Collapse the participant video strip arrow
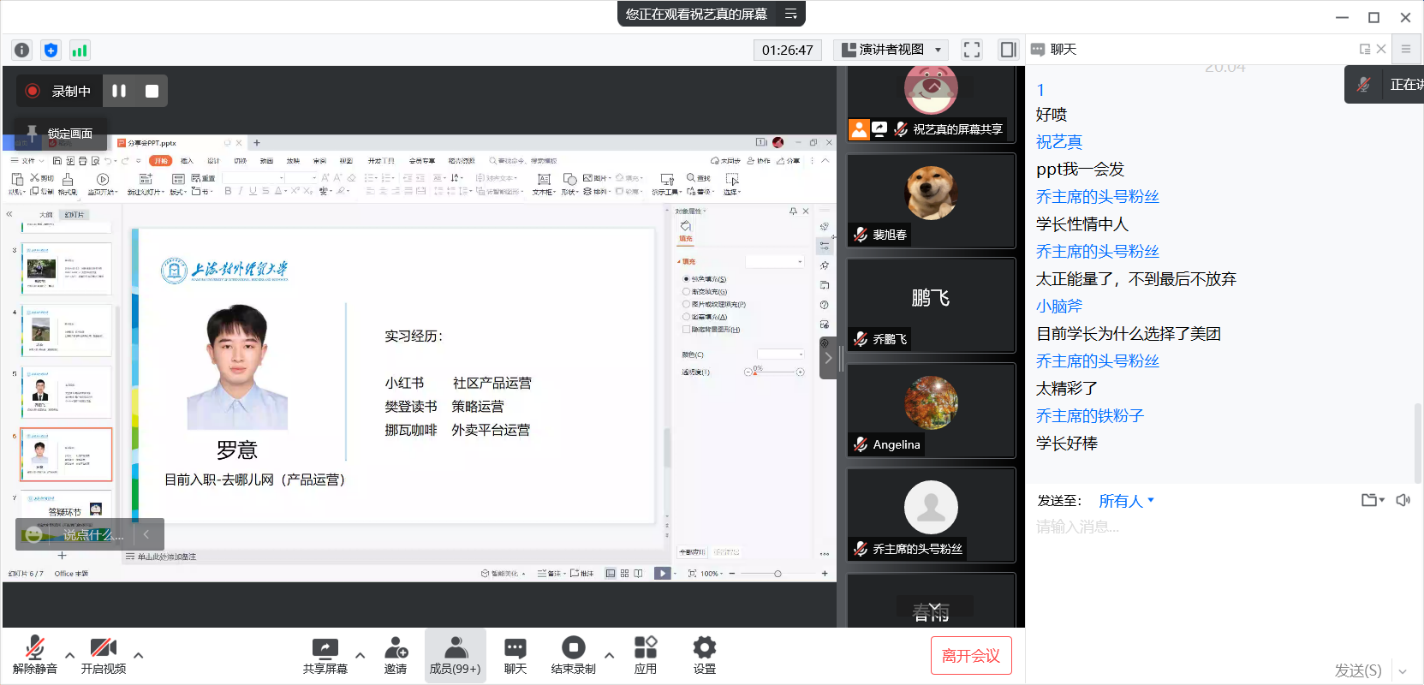The width and height of the screenshot is (1424, 685). pos(828,358)
